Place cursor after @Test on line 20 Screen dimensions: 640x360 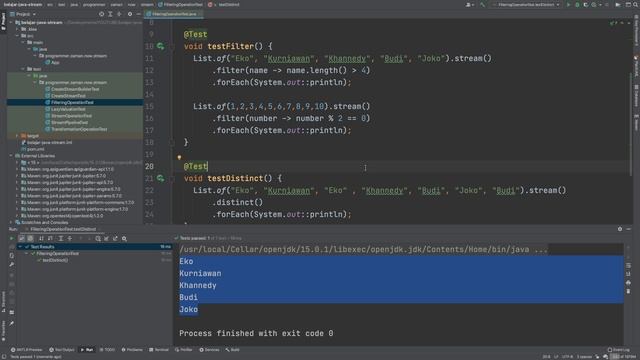(208, 167)
